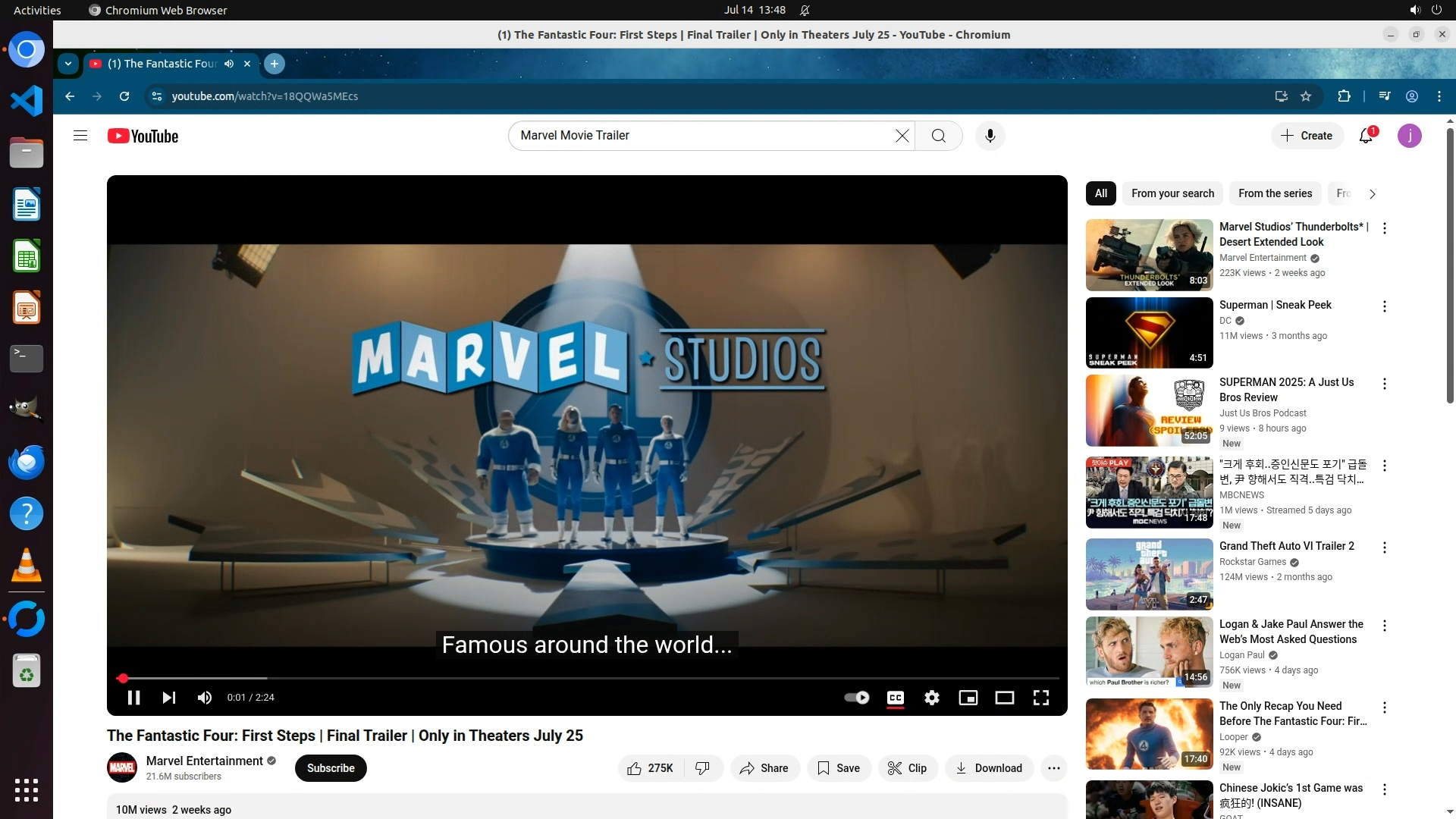Select 'From your search' filter chip
This screenshot has width=1456, height=819.
click(x=1172, y=193)
